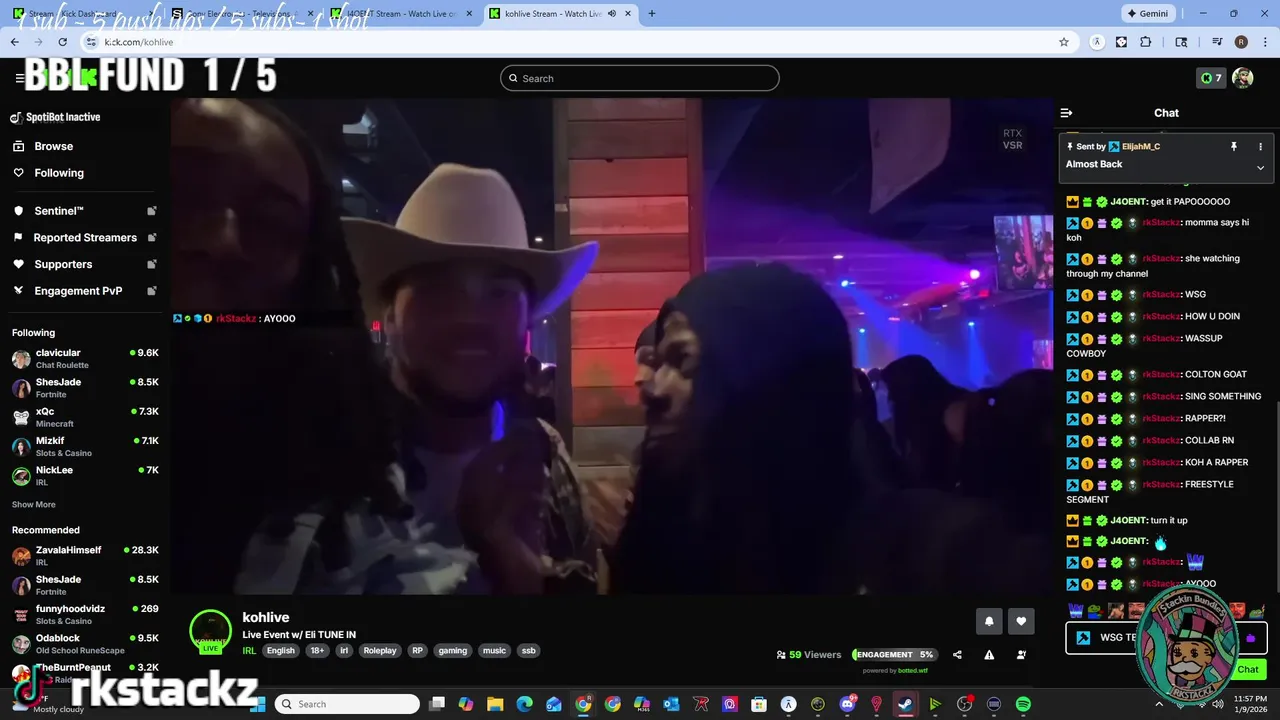Open ZavalaHimself in Recommended list

84,556
